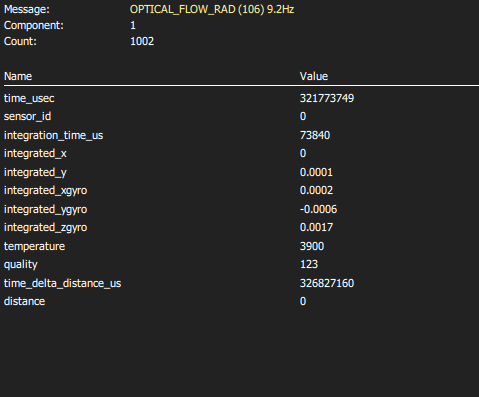Select the value 326827160
The height and width of the screenshot is (397, 479).
coord(327,283)
